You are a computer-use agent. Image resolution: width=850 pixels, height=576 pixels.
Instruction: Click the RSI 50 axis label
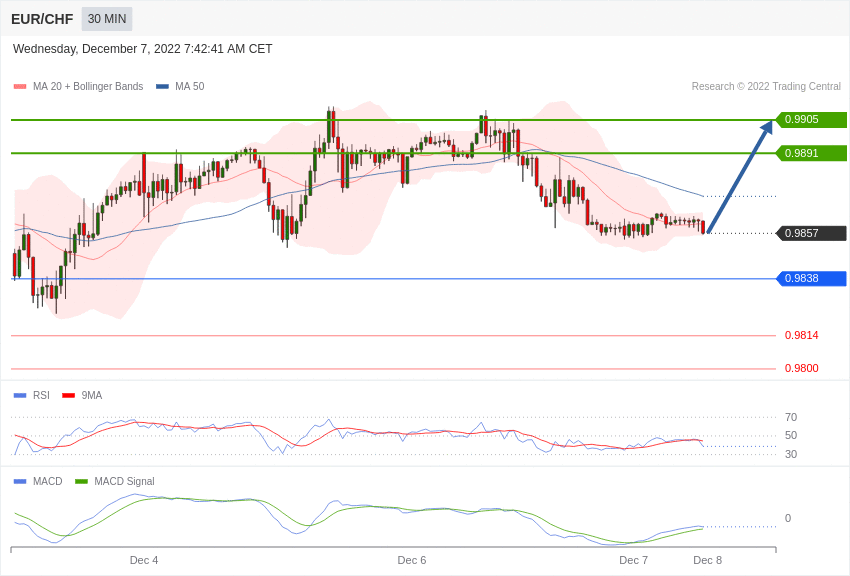(791, 435)
